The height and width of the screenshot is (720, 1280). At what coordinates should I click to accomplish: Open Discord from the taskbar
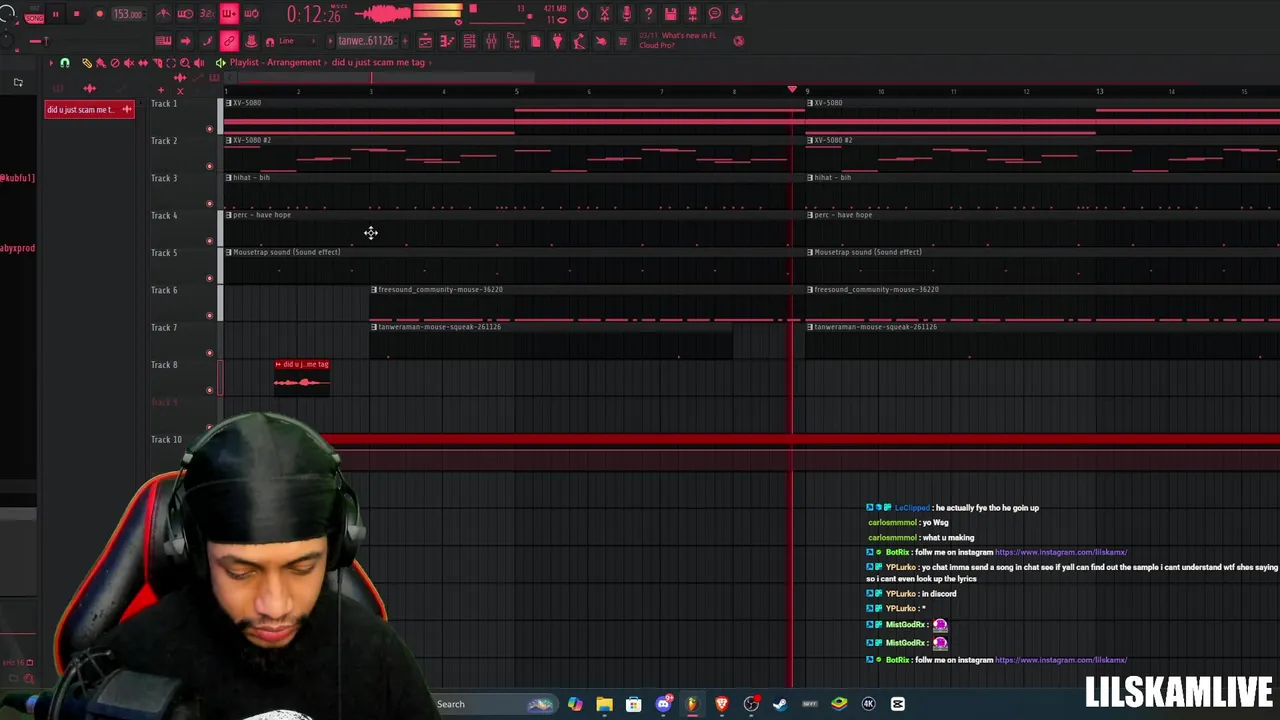663,704
